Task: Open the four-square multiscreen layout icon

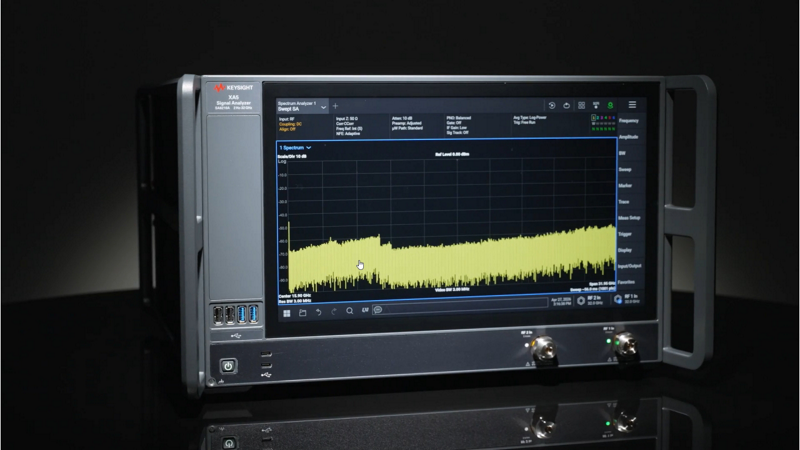Action: [581, 106]
